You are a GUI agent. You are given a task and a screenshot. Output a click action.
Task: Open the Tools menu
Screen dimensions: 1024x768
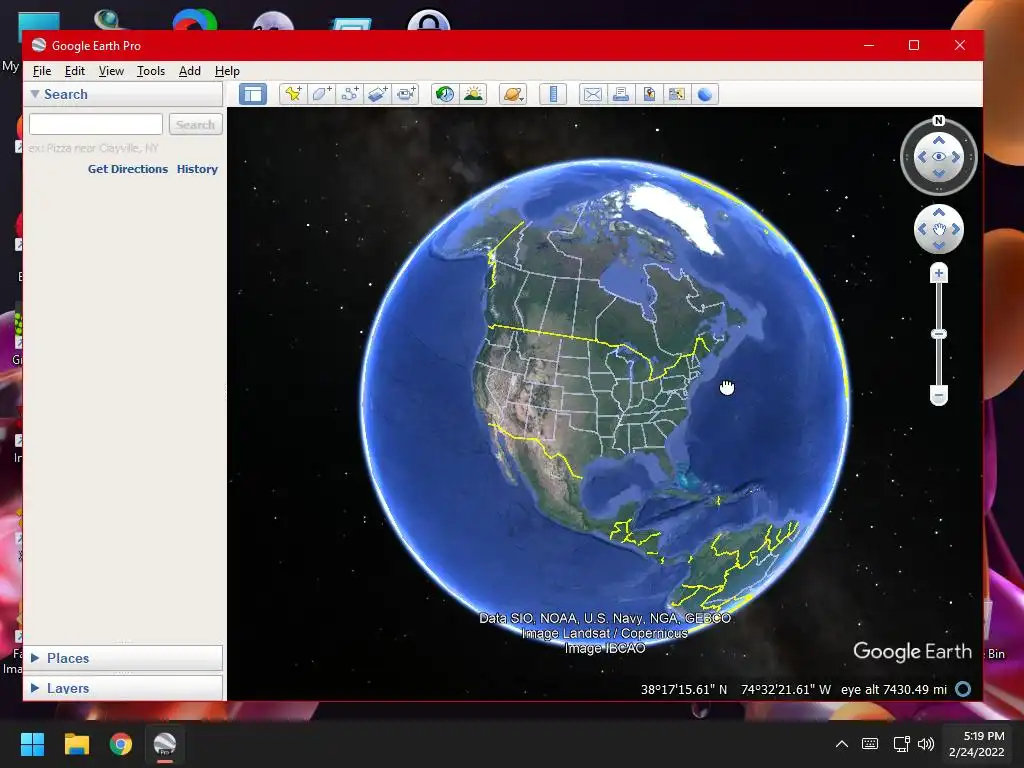(x=150, y=71)
